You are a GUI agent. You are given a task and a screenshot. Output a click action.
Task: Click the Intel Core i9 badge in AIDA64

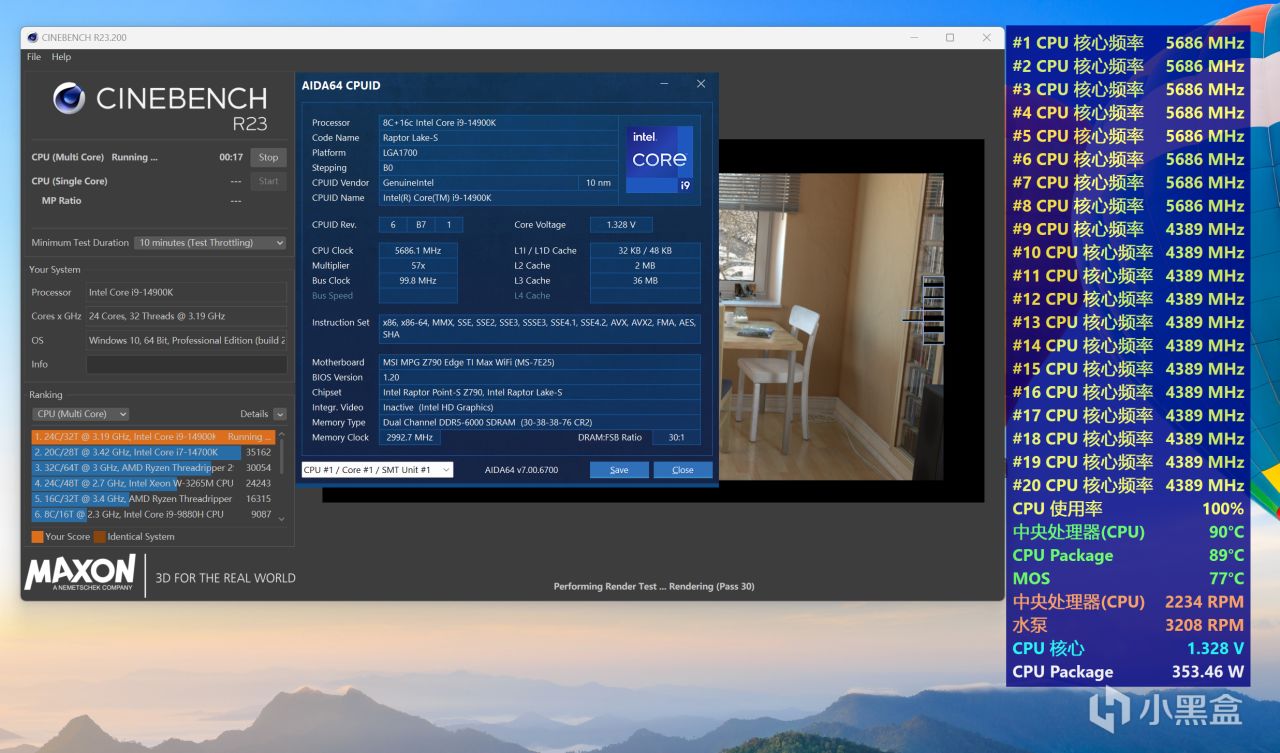[659, 160]
